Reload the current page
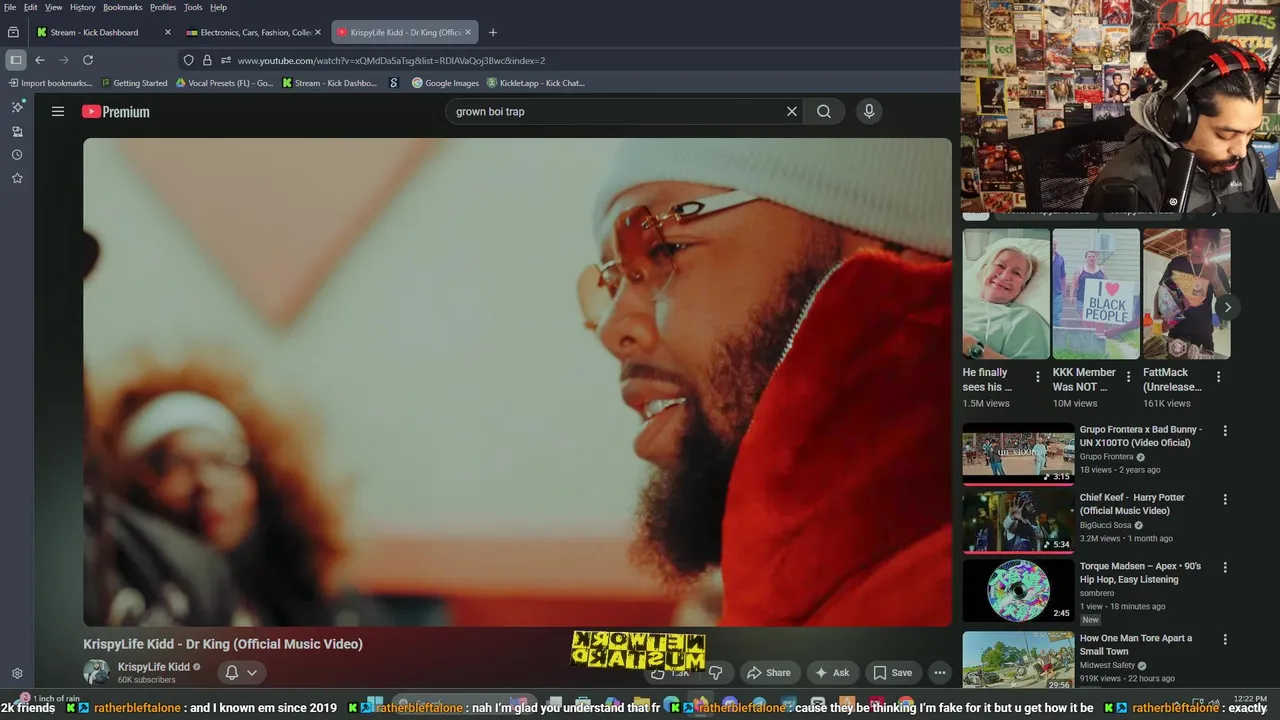The image size is (1280, 720). coord(88,60)
